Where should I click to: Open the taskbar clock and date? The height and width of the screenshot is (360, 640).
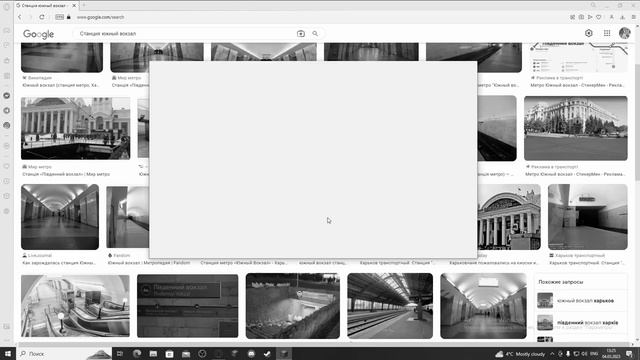[x=611, y=353]
